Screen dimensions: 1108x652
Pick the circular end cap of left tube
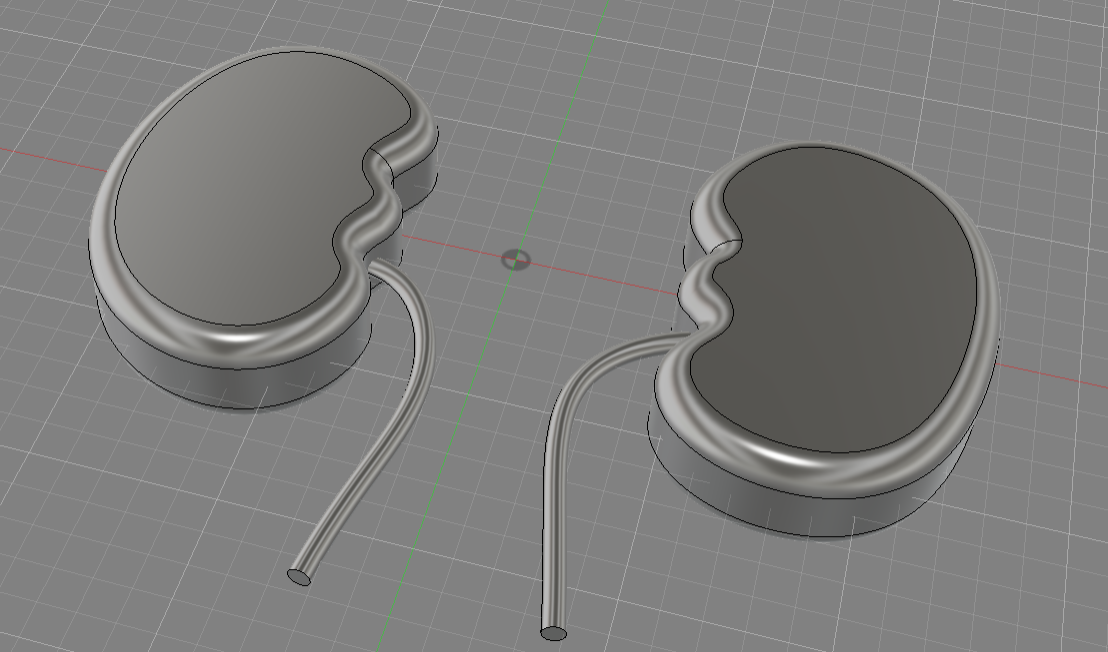299,576
